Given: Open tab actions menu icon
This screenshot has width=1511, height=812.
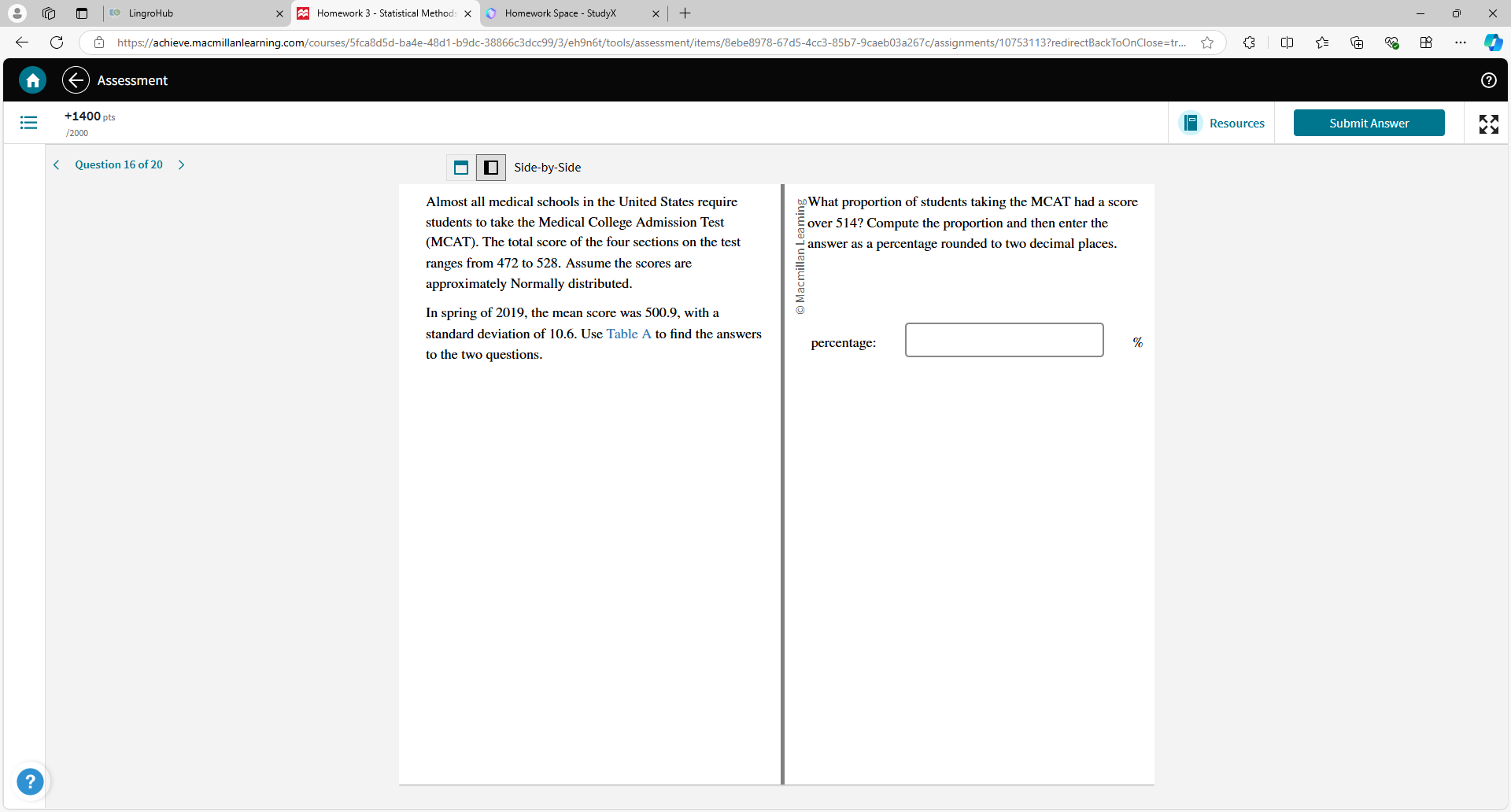Looking at the screenshot, I should click(82, 13).
